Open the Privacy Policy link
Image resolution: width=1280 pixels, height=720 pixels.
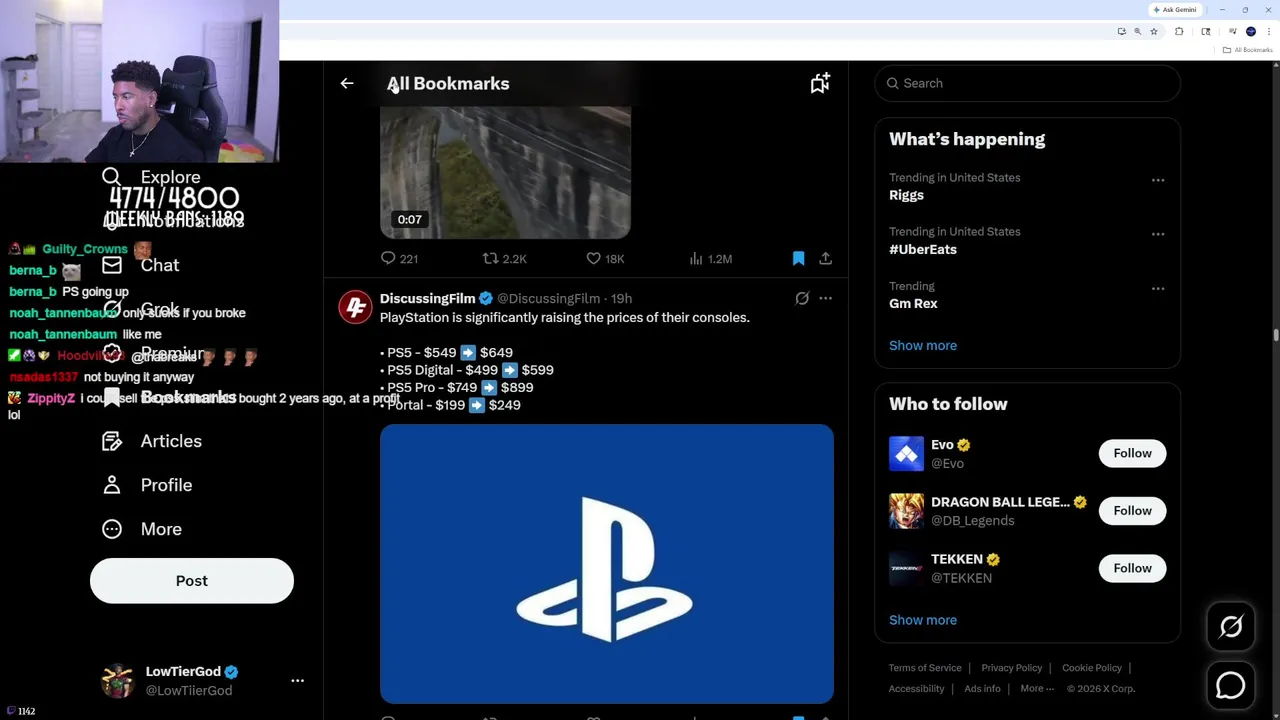pyautogui.click(x=1011, y=668)
